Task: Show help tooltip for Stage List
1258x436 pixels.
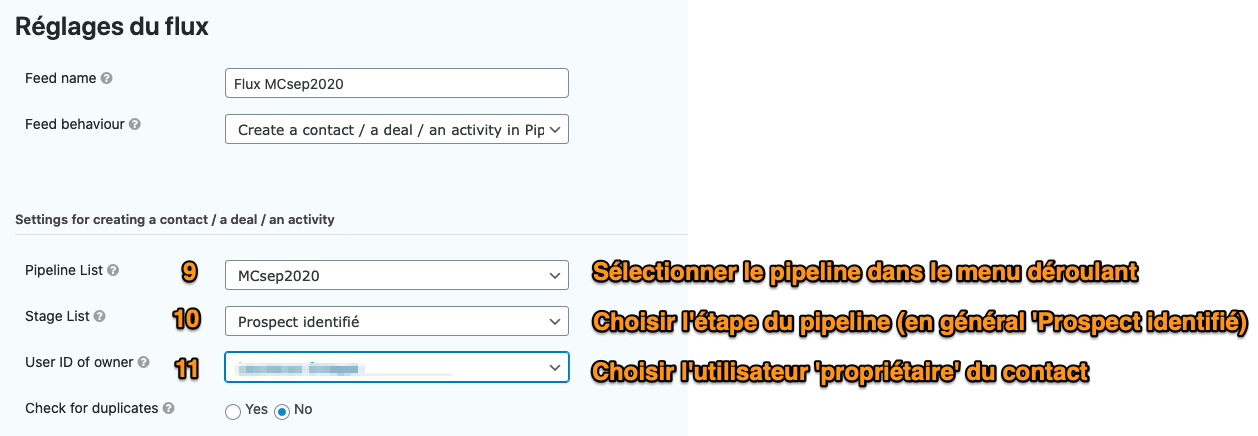Action: [97, 317]
